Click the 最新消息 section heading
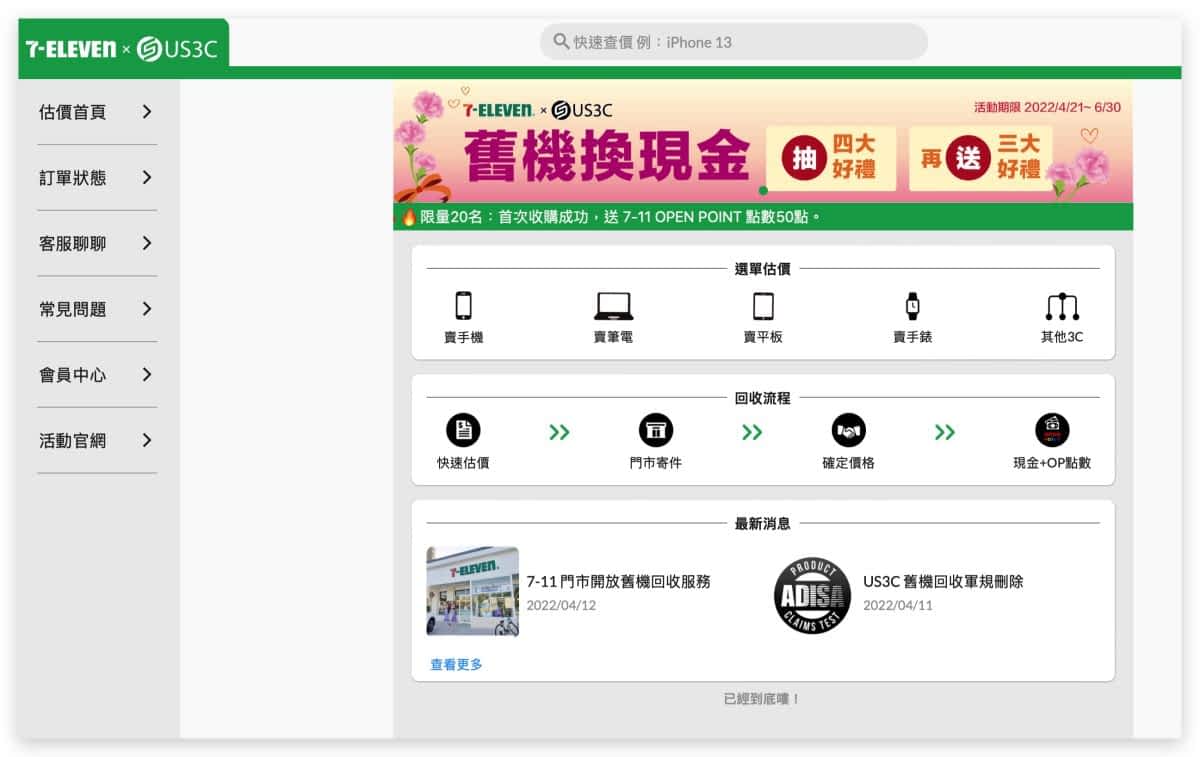Image resolution: width=1200 pixels, height=757 pixels. tap(763, 523)
